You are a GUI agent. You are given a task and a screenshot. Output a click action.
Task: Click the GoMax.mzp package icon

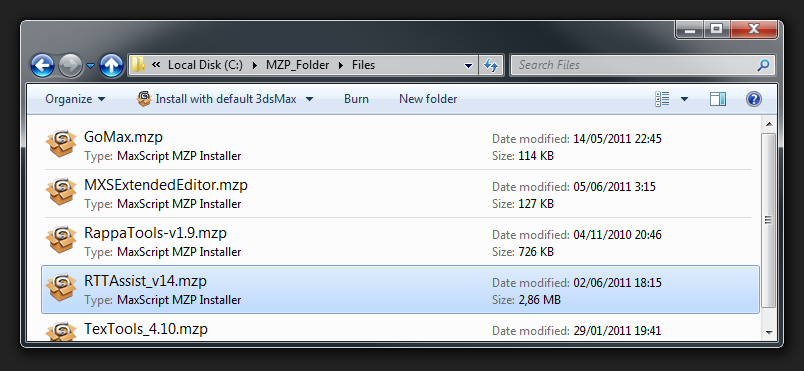(x=61, y=143)
